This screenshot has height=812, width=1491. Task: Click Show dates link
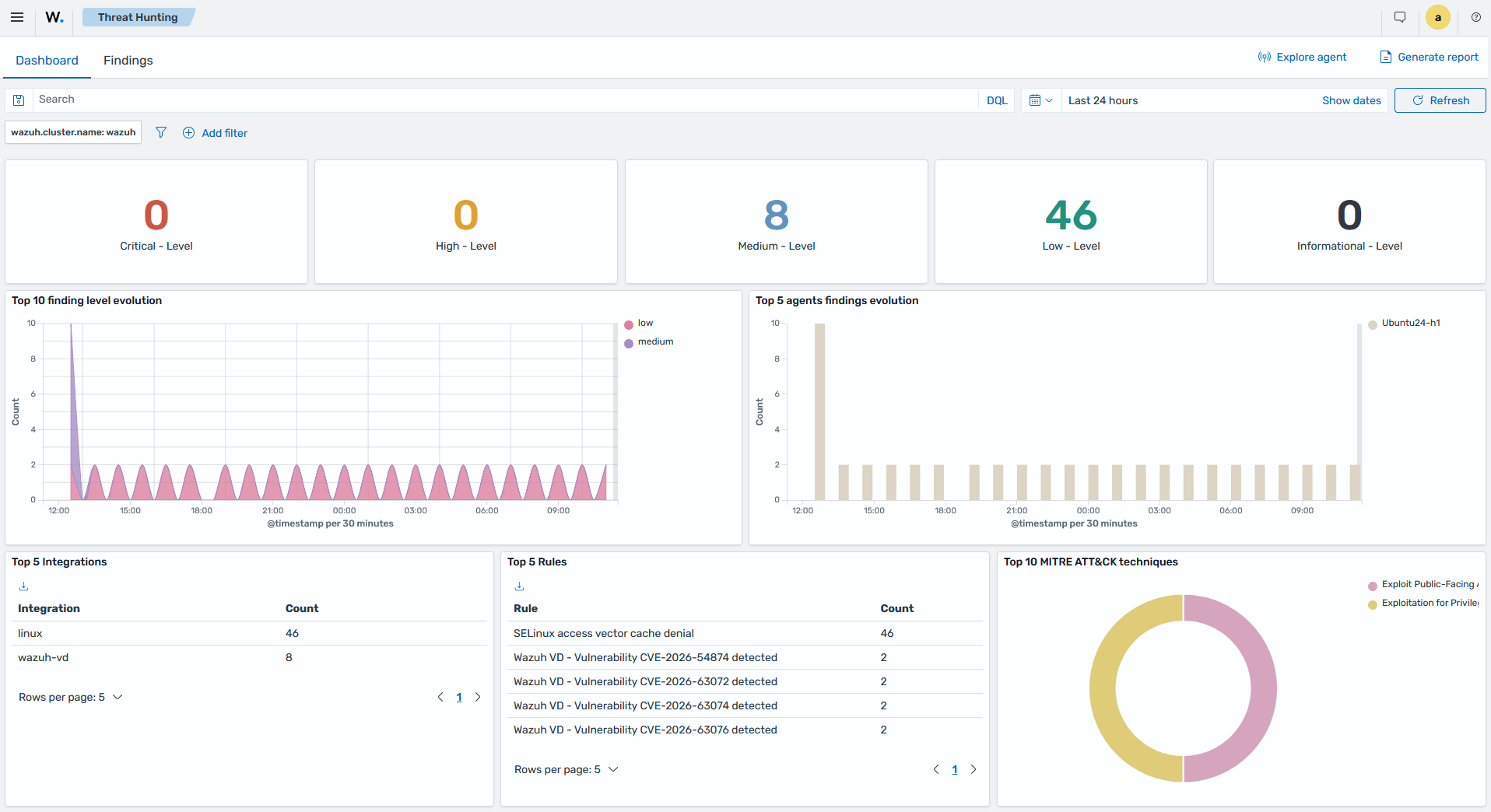click(x=1351, y=100)
